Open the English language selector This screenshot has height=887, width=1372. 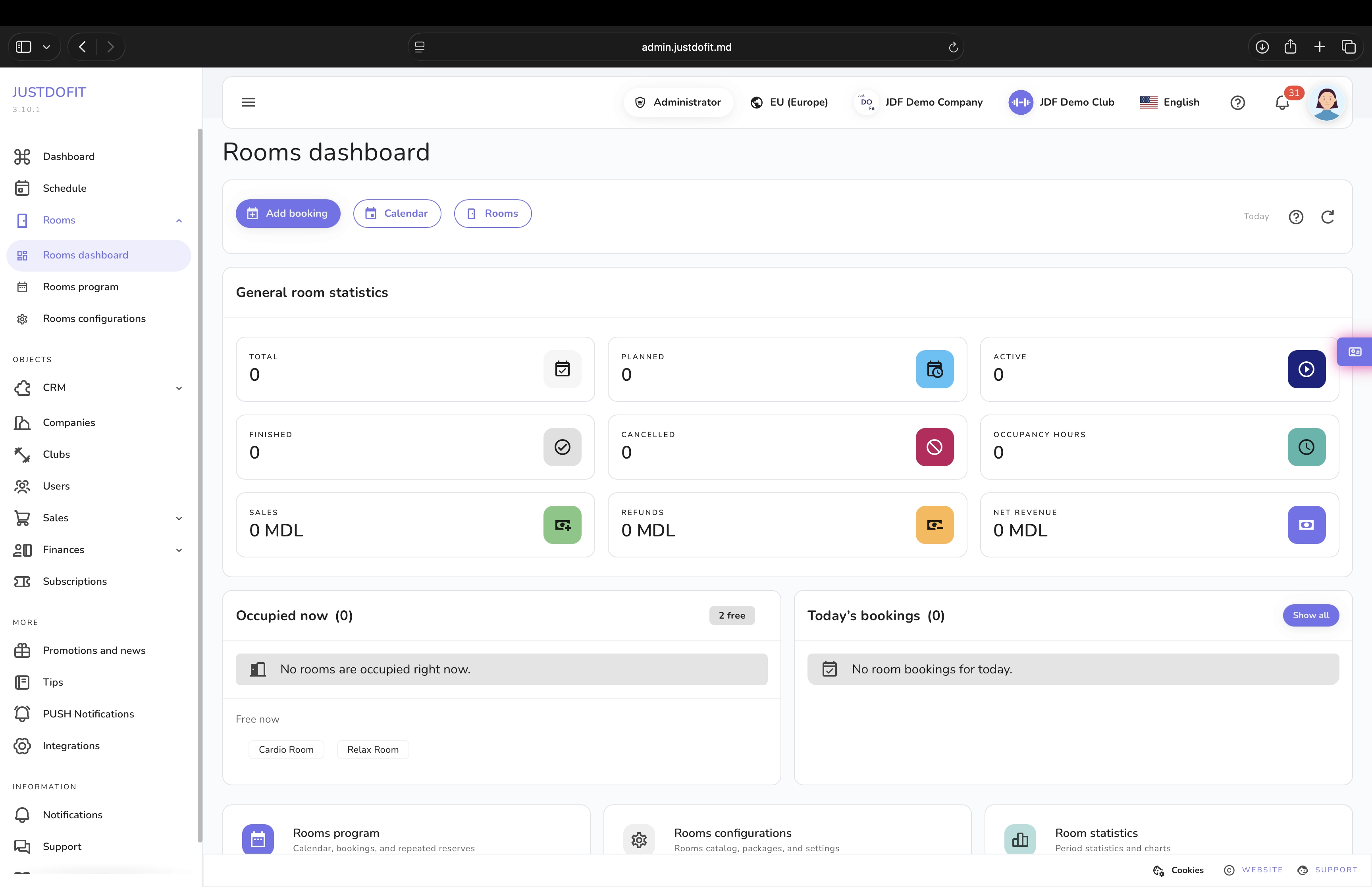(1170, 102)
